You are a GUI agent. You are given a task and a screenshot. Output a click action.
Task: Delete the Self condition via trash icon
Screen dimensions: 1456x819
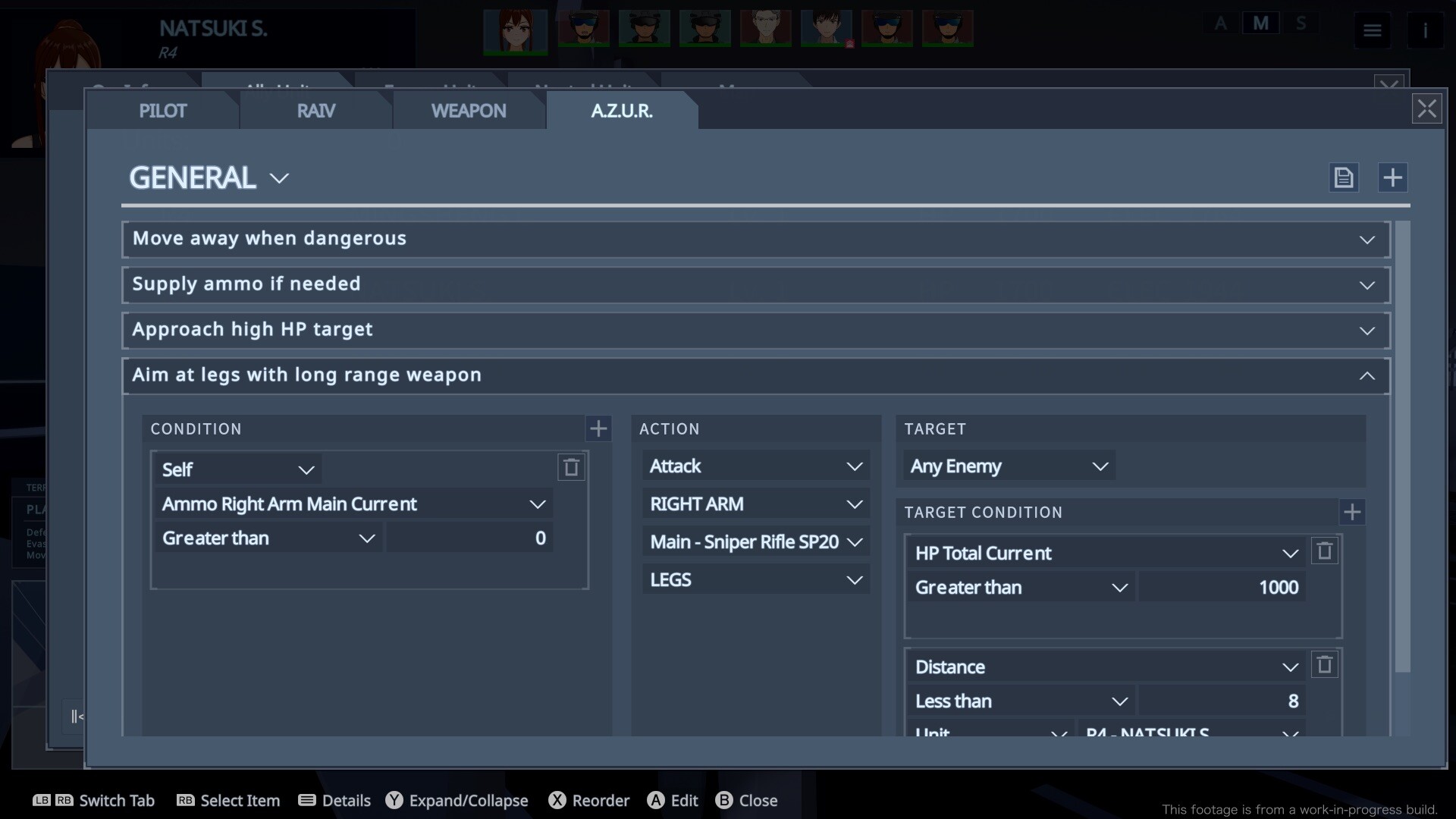571,467
